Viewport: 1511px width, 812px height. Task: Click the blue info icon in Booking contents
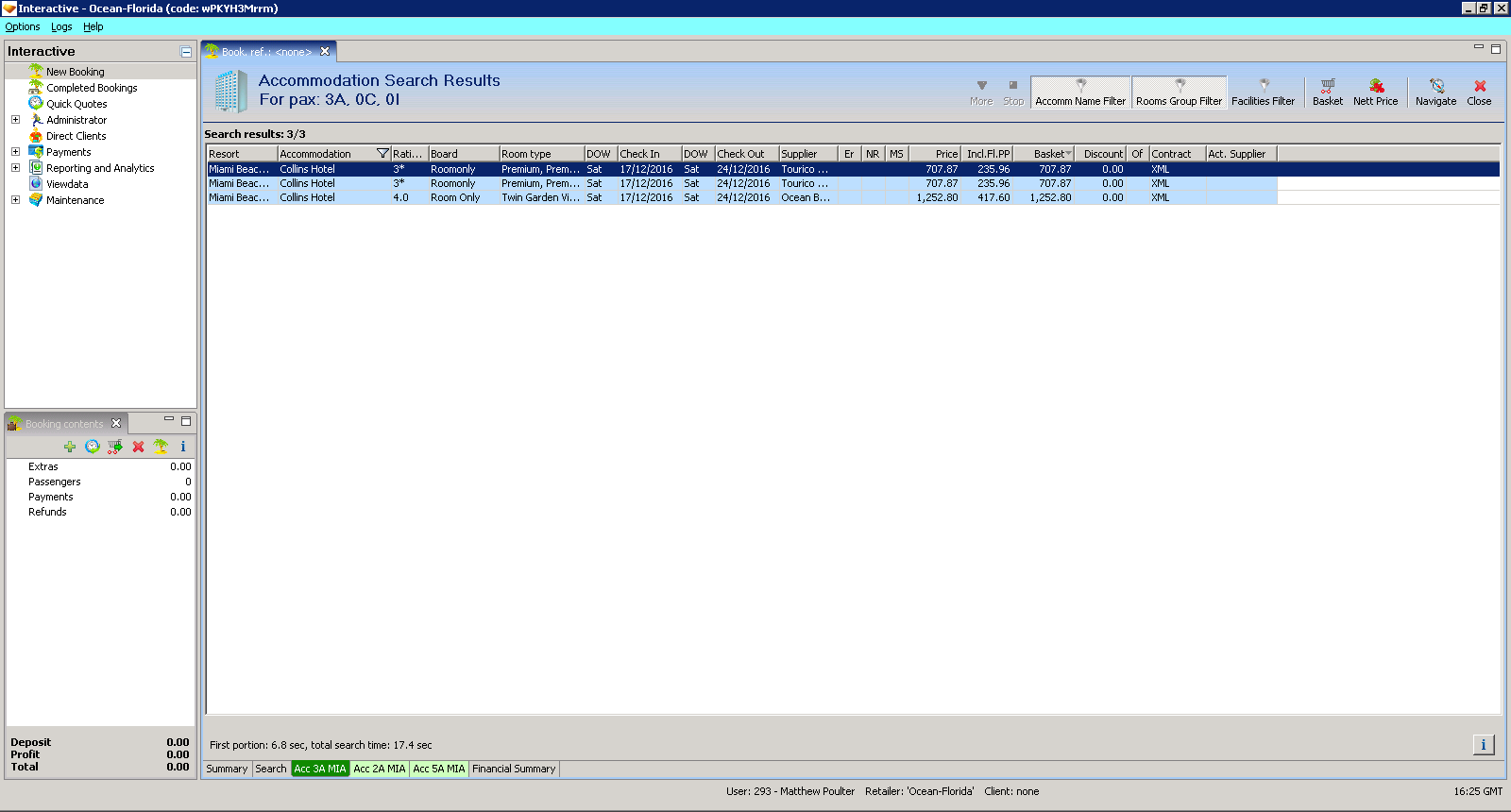pos(183,447)
